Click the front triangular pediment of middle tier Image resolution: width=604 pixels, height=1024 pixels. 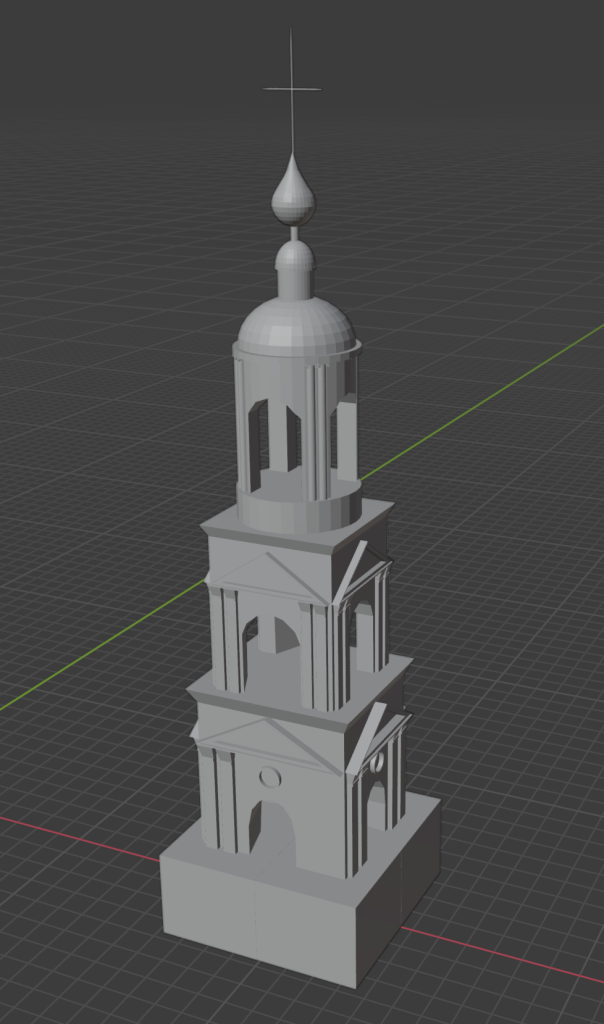point(270,578)
